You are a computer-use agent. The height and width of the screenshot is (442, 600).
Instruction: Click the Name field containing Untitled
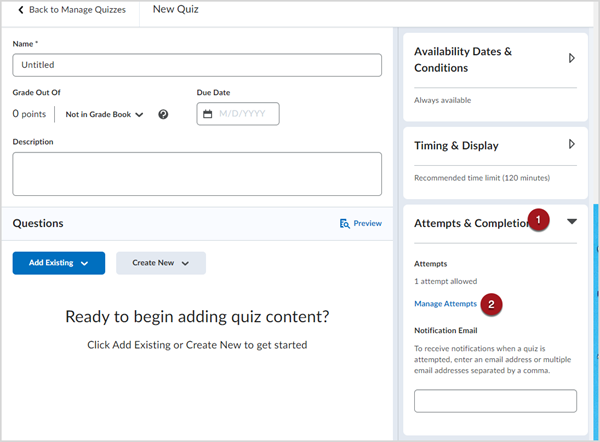coord(197,65)
